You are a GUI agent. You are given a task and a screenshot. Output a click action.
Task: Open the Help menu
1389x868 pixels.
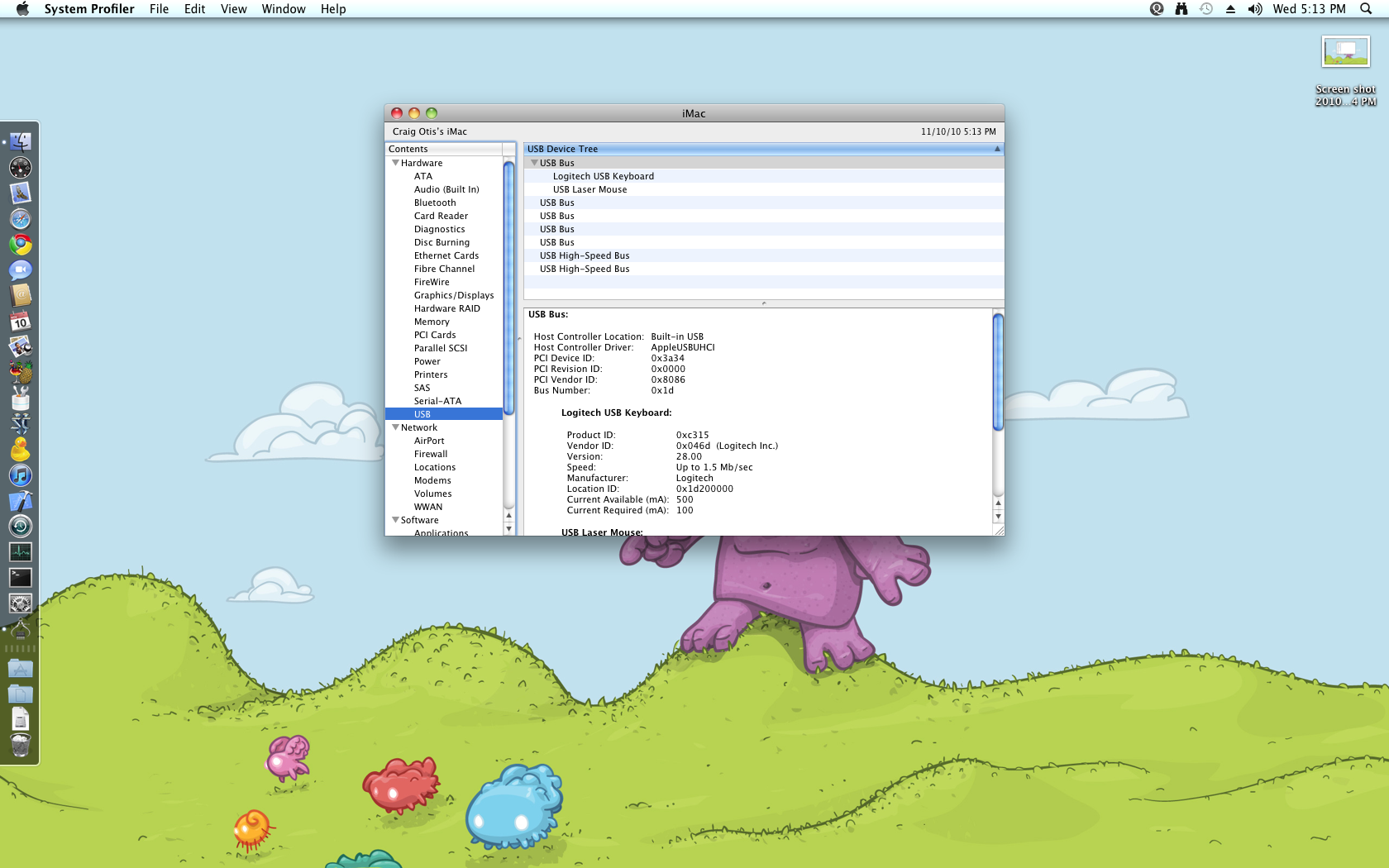(333, 9)
